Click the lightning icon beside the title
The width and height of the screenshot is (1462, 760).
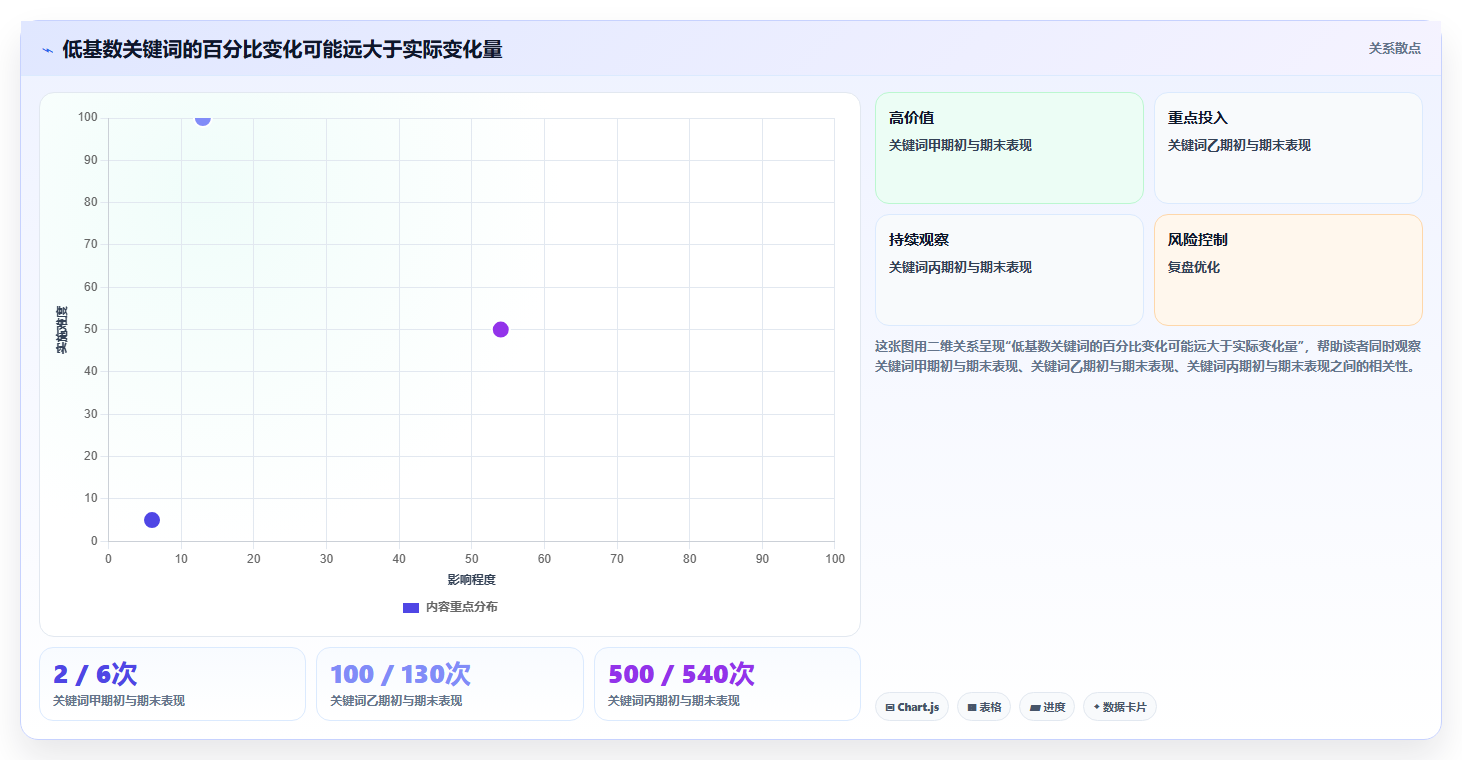47,50
